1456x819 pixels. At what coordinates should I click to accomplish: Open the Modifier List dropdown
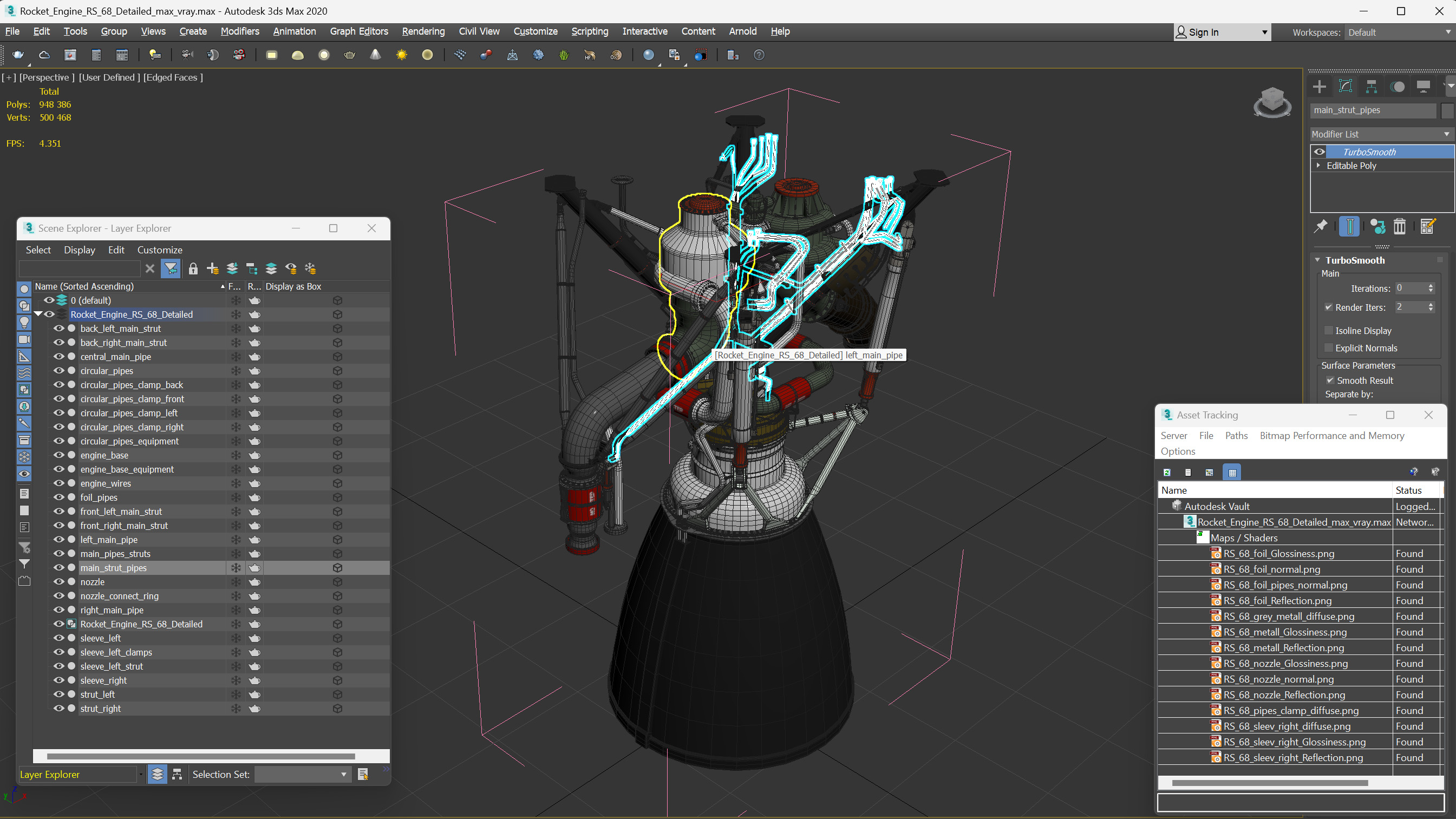(1381, 134)
